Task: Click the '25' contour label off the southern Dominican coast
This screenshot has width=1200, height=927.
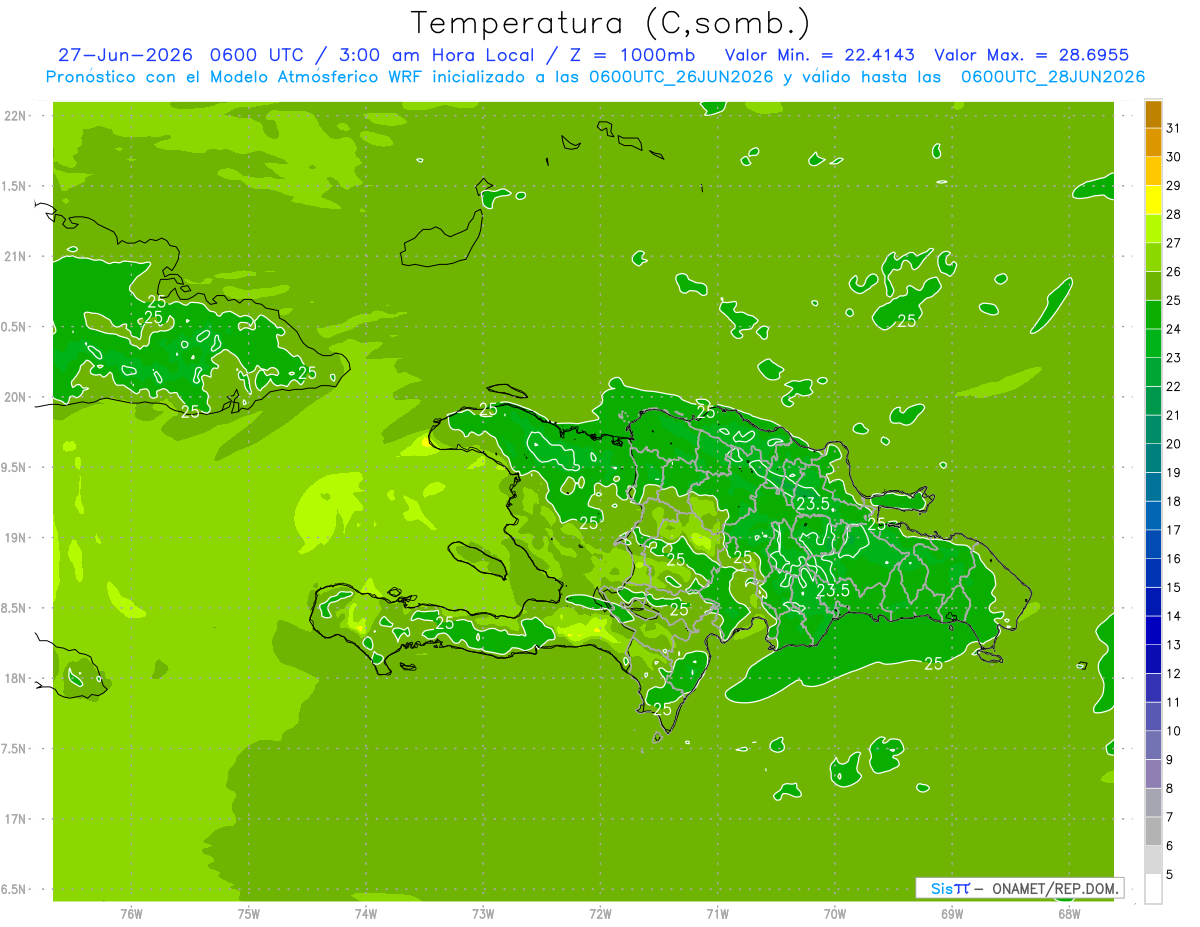Action: [933, 663]
